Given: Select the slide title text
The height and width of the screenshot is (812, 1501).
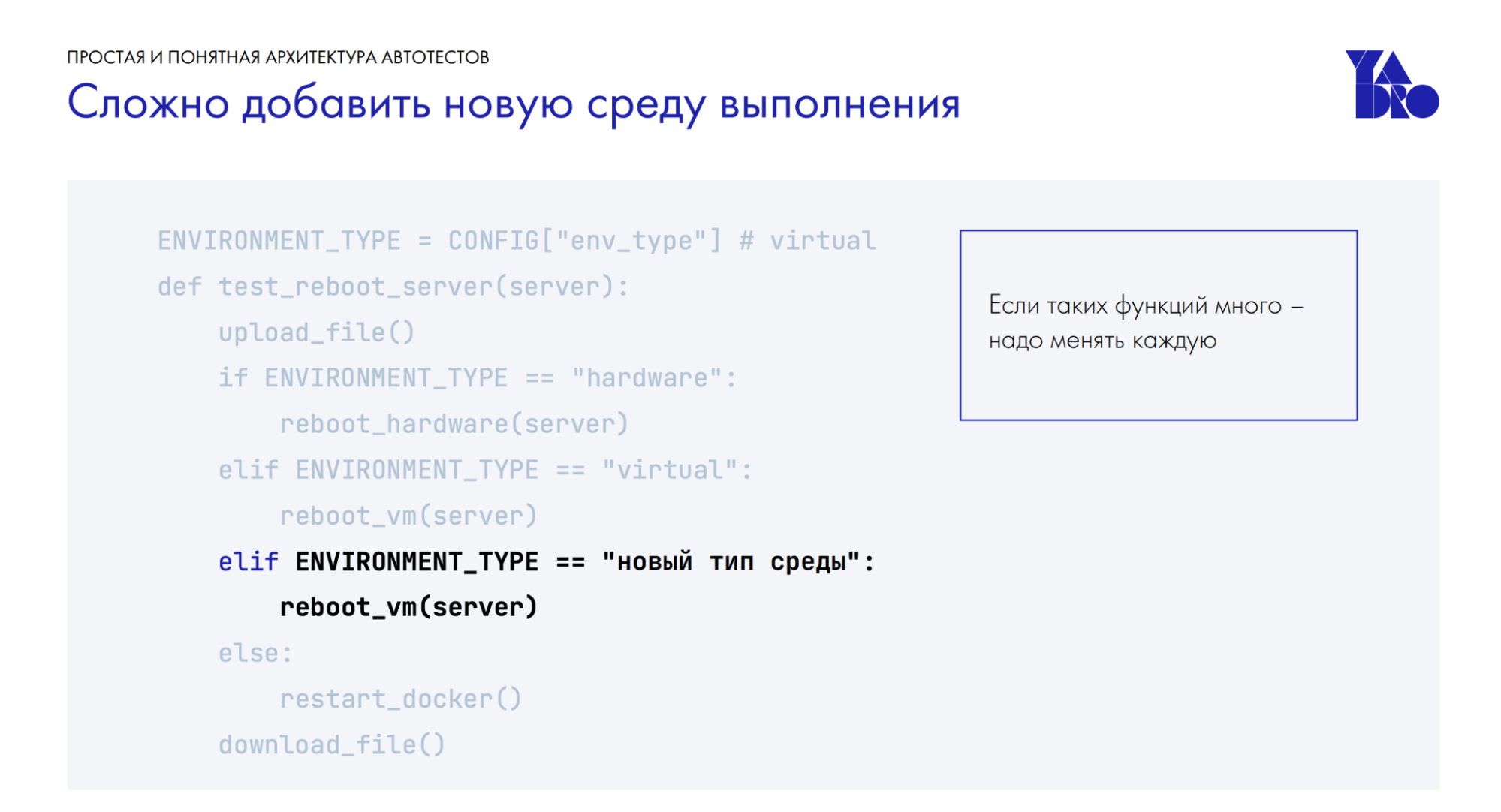Looking at the screenshot, I should pos(514,104).
